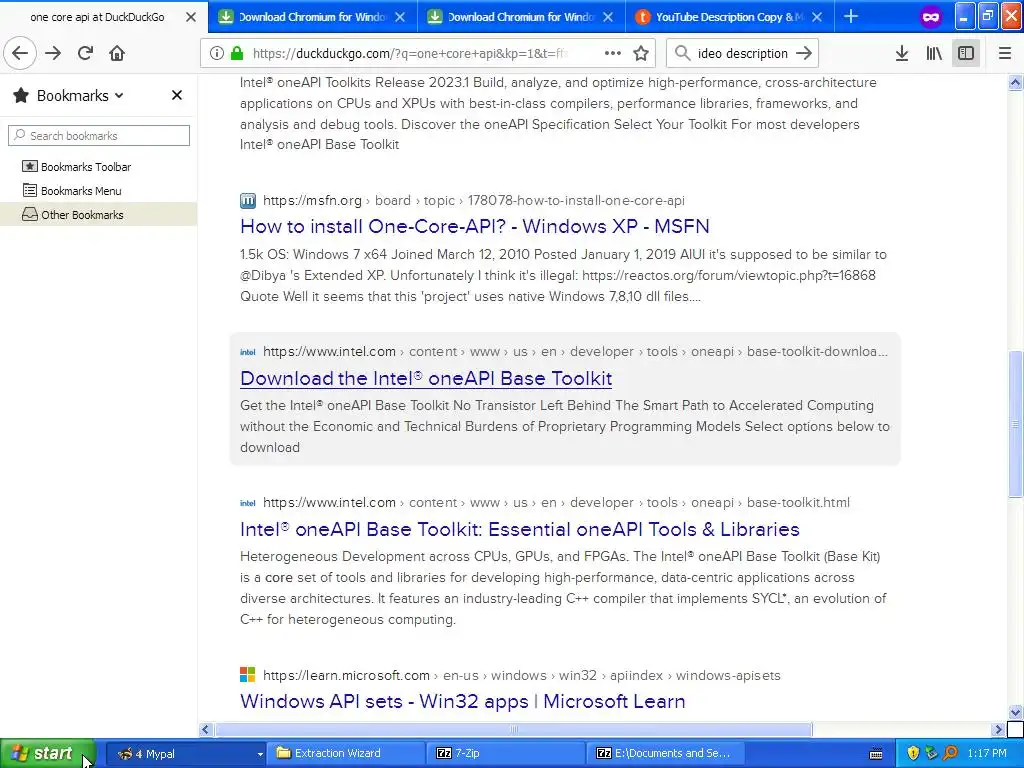Image resolution: width=1024 pixels, height=768 pixels.
Task: Close the bookmarks sidebar
Action: (x=176, y=95)
